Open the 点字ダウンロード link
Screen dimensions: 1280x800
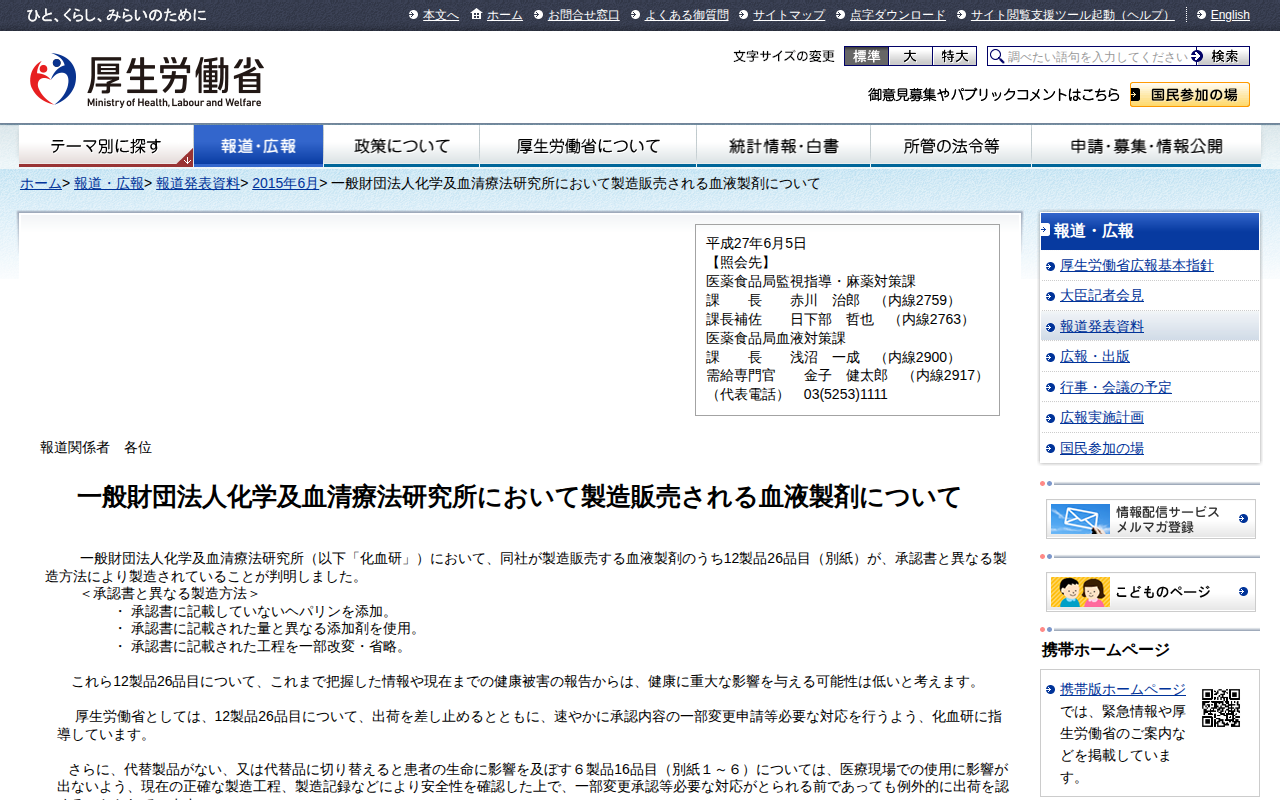pyautogui.click(x=898, y=15)
